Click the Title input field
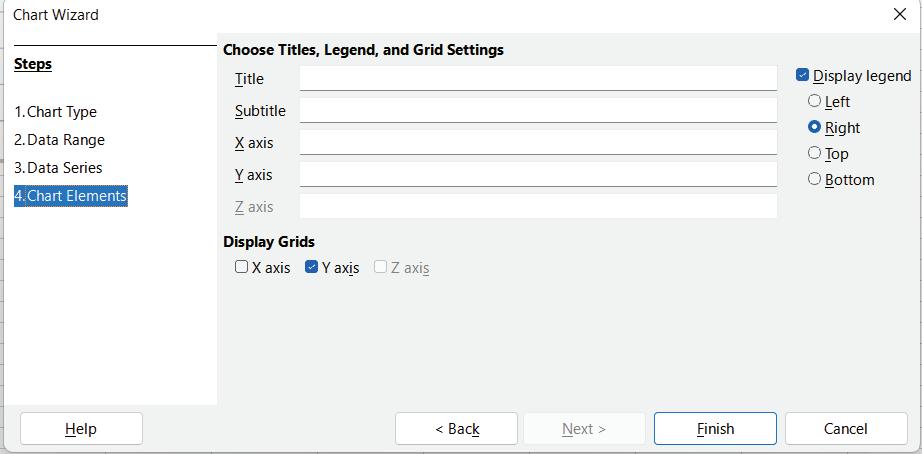922x454 pixels. [x=538, y=78]
